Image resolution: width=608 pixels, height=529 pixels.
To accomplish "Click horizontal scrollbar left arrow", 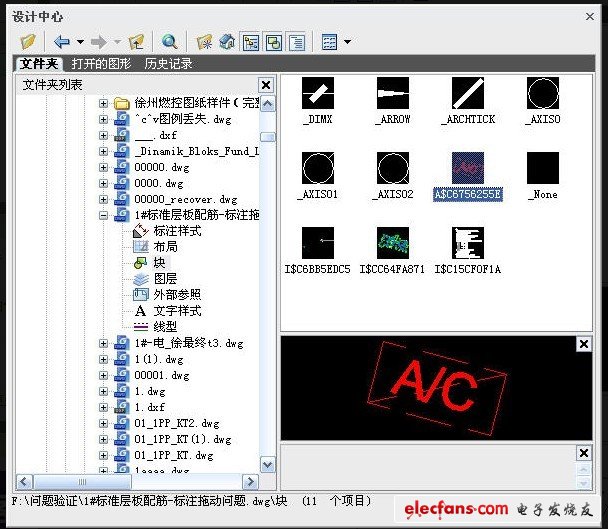I will tap(24, 482).
